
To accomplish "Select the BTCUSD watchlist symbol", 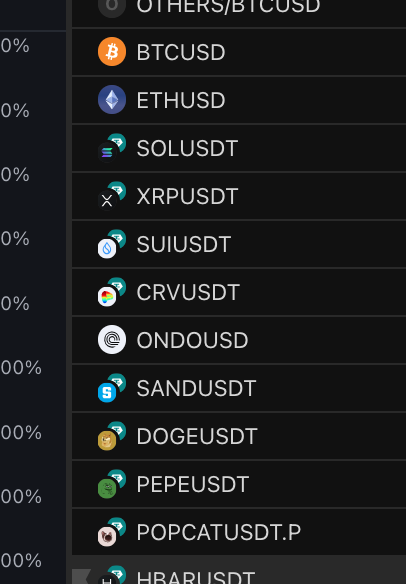I will coord(239,52).
